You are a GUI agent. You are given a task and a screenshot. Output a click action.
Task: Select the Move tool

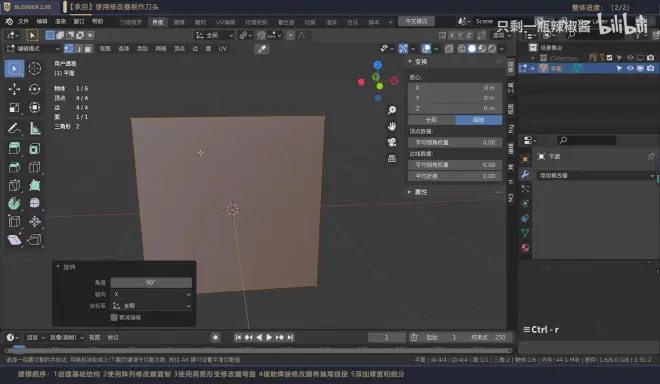[14, 89]
